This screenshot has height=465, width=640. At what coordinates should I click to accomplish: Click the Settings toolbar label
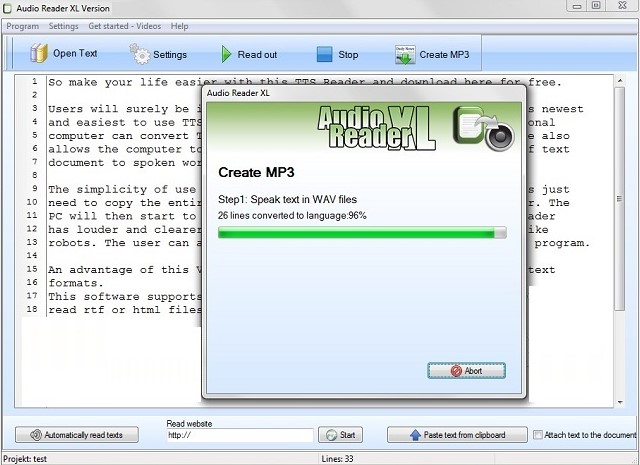click(170, 55)
